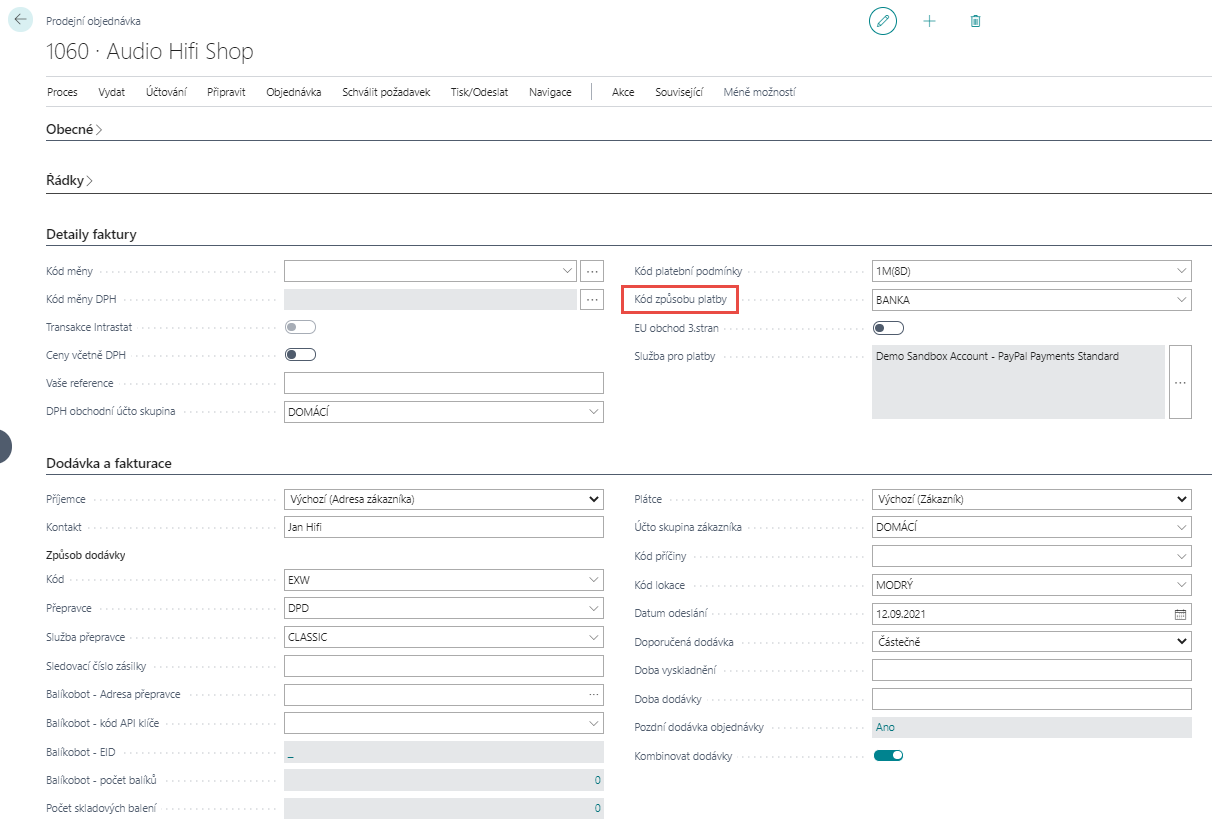Open lookup ellipsis next to Kód měny
This screenshot has height=829, width=1212.
pos(592,271)
